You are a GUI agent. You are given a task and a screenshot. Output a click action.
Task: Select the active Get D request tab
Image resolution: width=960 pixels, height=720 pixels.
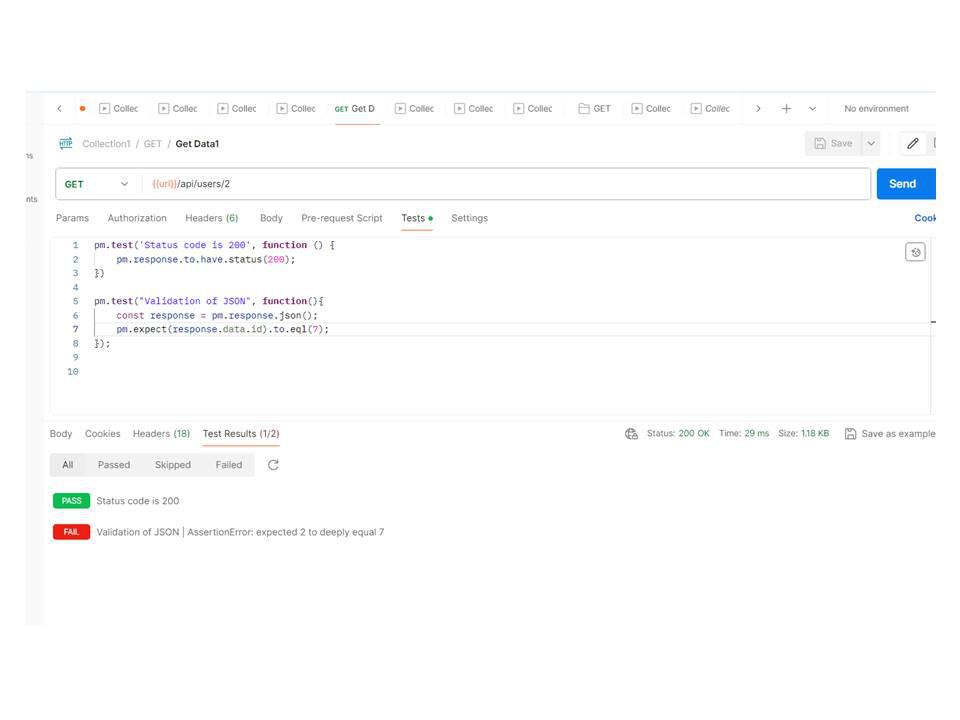[x=354, y=108]
